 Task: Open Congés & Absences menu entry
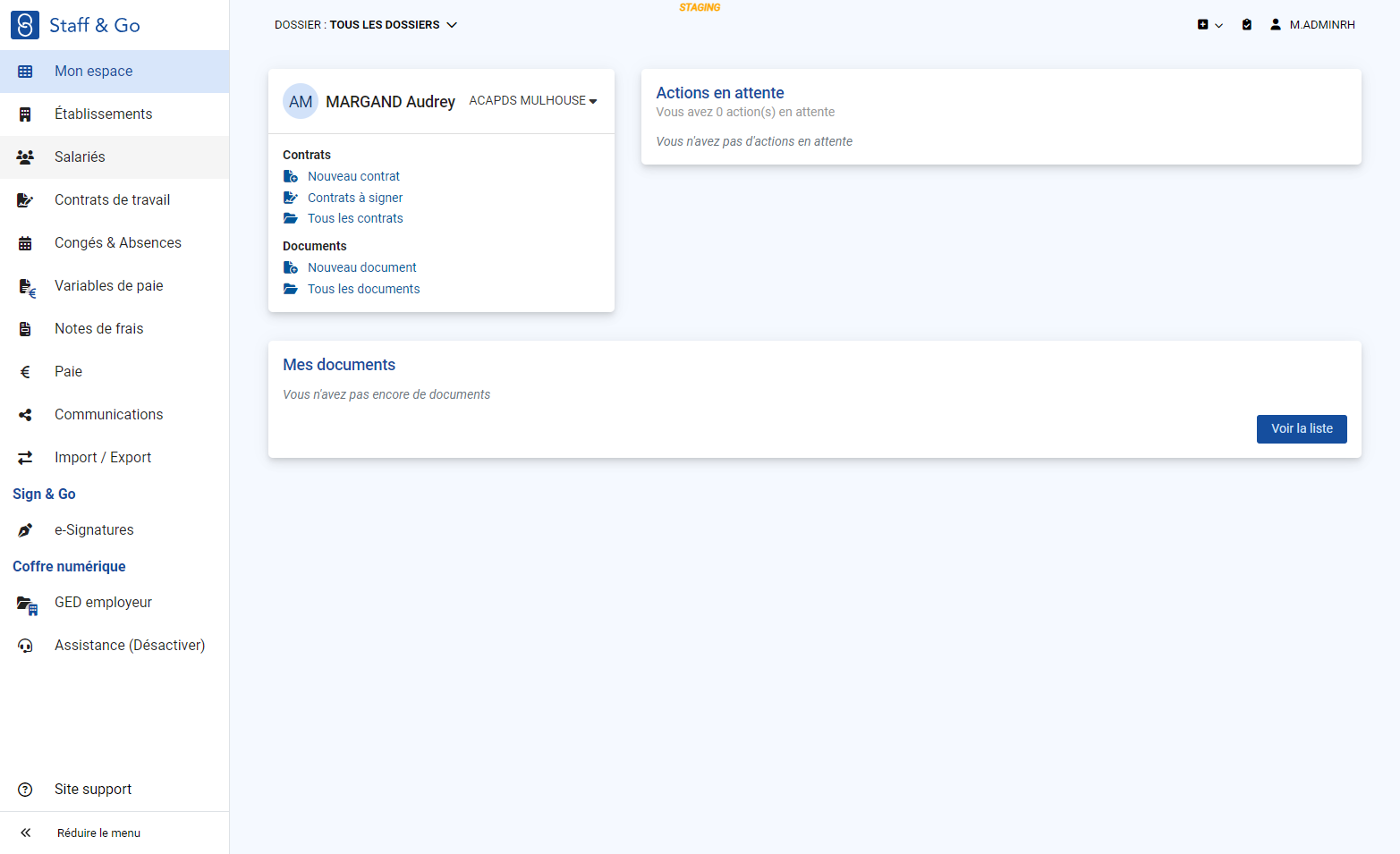coord(115,243)
